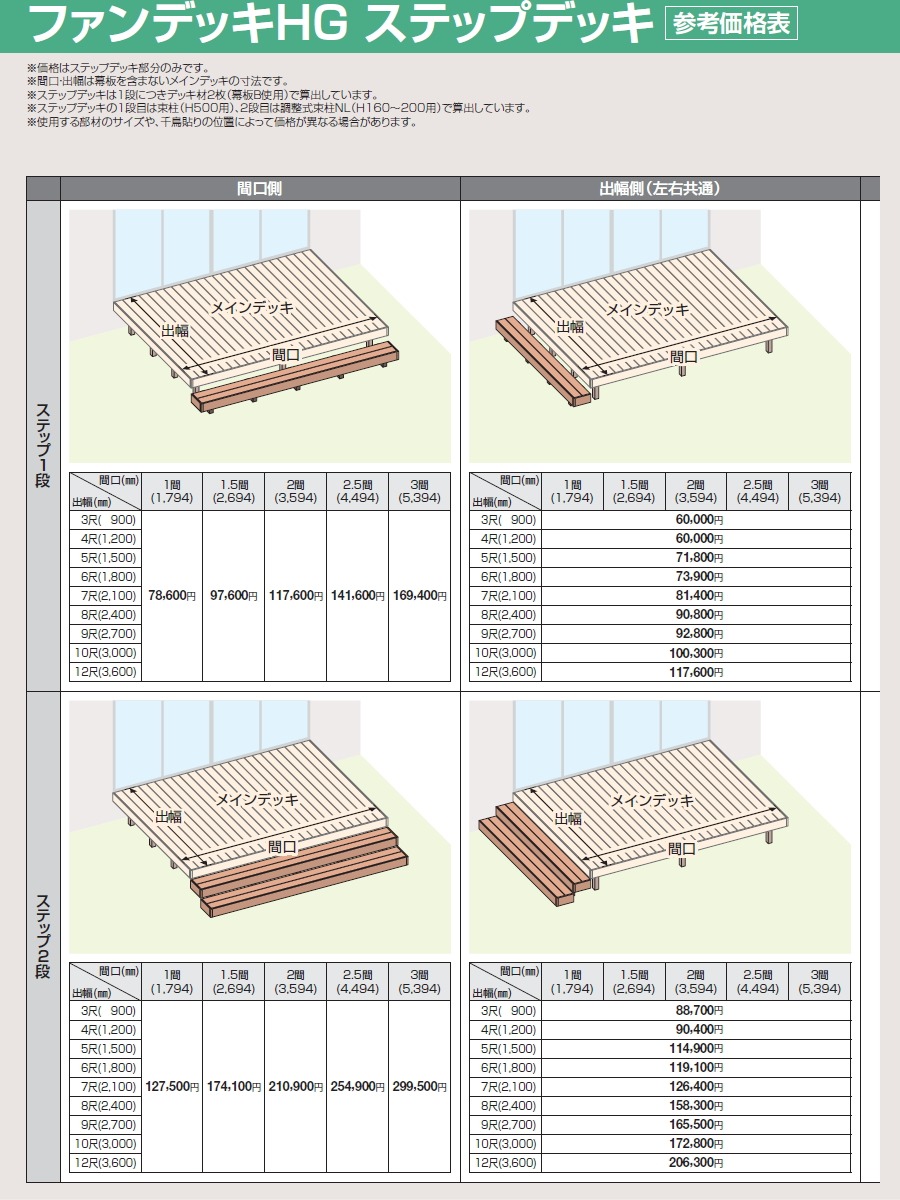
Task: Click the price "165,500円"
Action: (x=695, y=1125)
